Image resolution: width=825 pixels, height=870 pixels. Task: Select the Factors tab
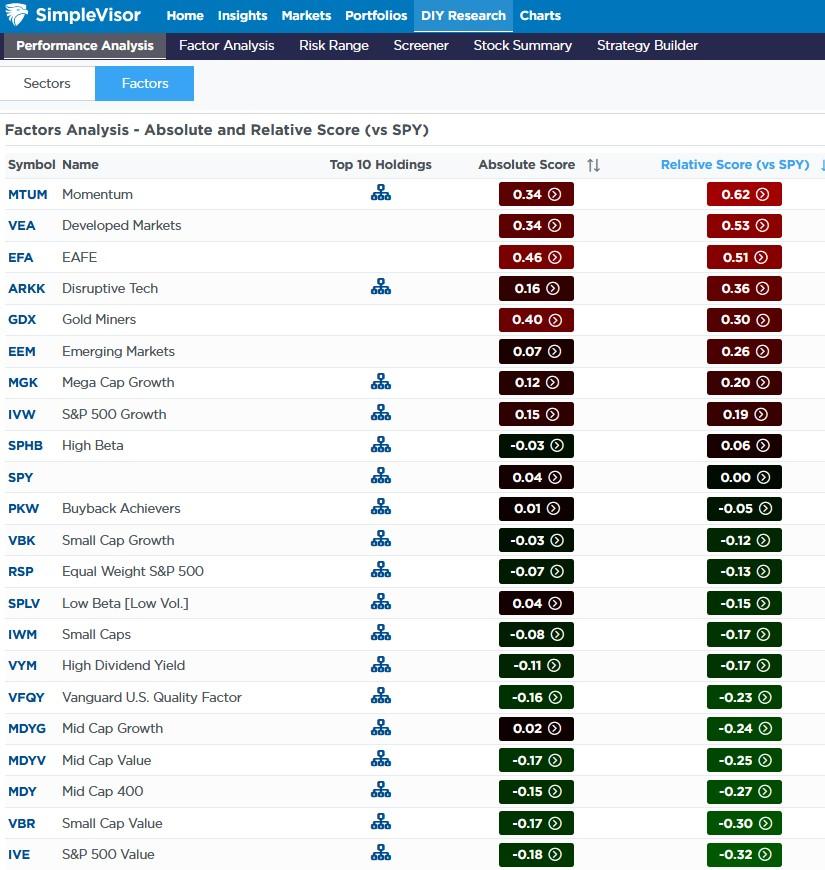(145, 84)
